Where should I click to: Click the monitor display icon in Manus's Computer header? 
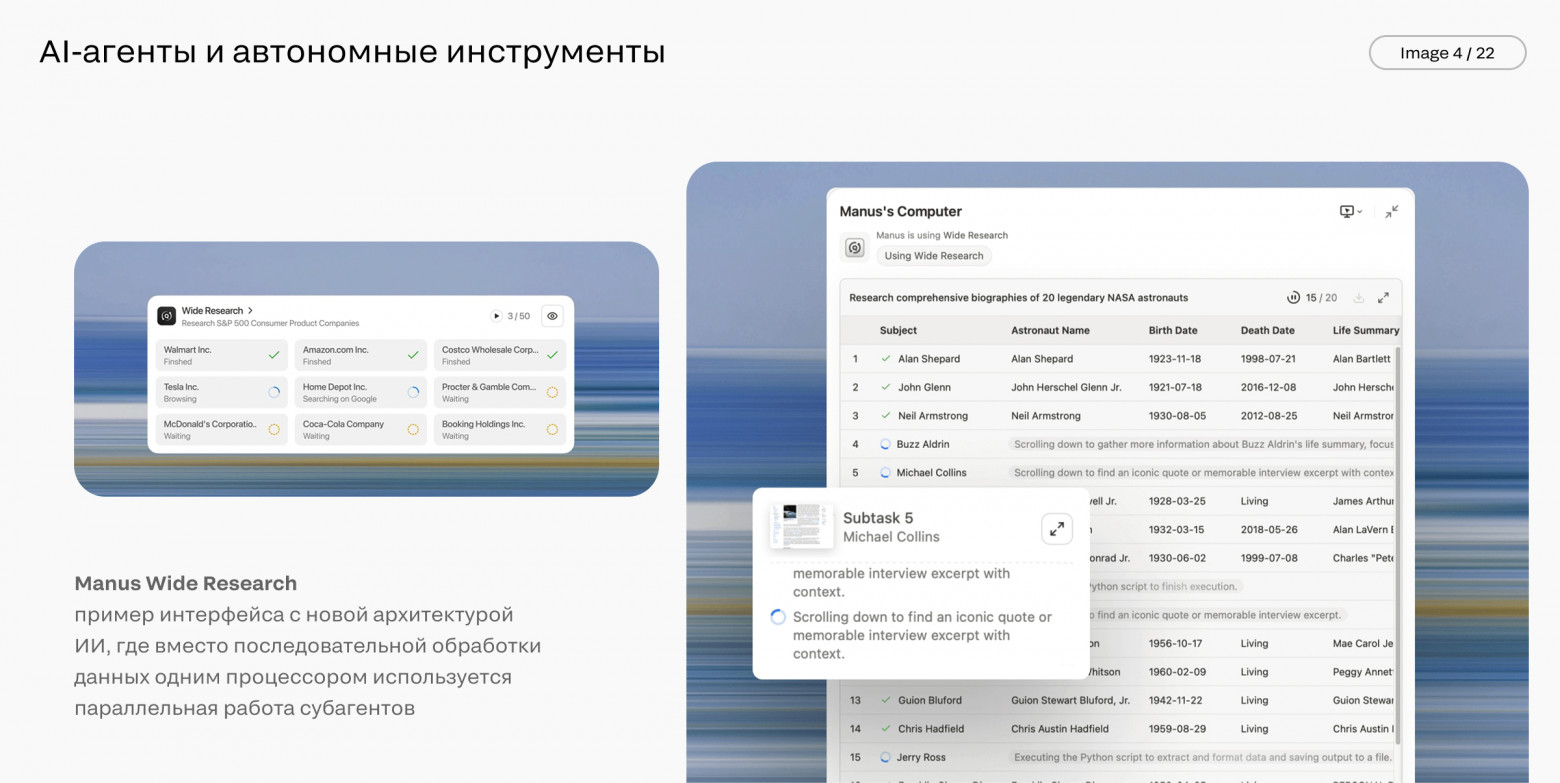(1347, 211)
